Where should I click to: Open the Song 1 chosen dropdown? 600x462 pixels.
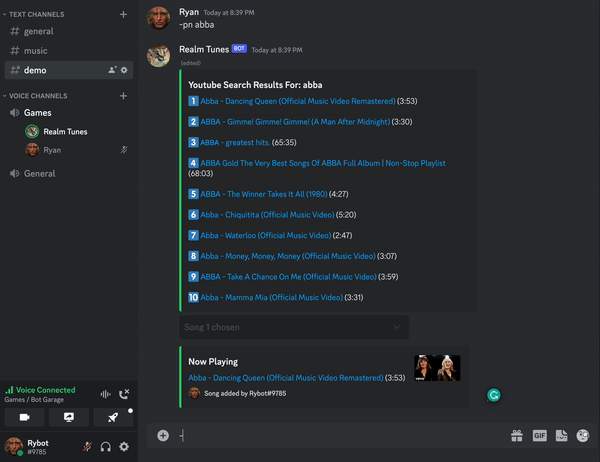294,327
